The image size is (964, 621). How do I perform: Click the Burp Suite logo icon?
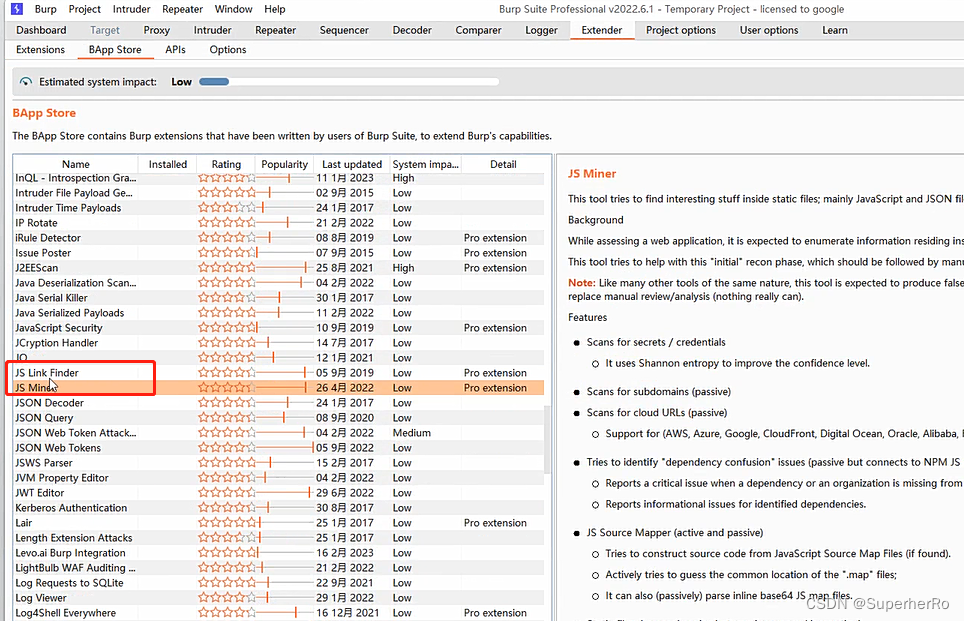click(x=17, y=9)
